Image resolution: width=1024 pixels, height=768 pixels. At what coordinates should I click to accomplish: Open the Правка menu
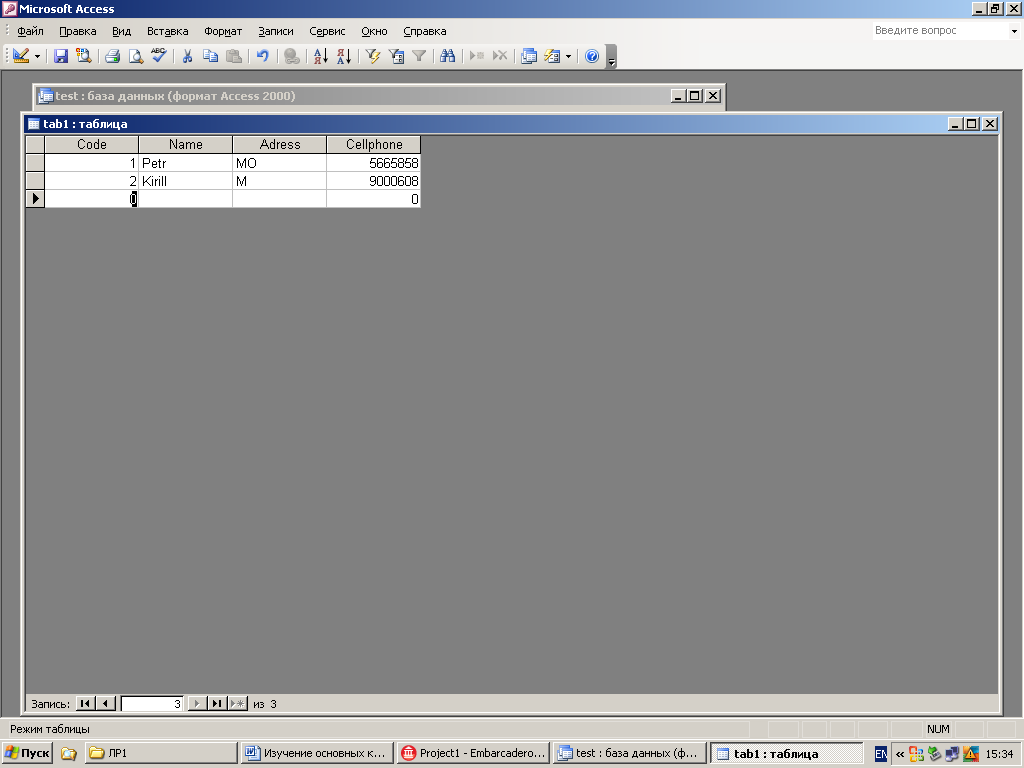pyautogui.click(x=78, y=31)
